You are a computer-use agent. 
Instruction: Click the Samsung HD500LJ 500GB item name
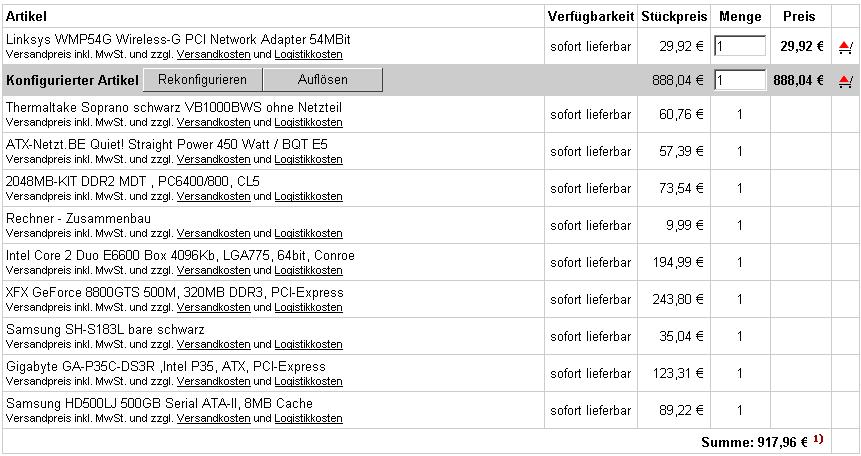tap(159, 404)
